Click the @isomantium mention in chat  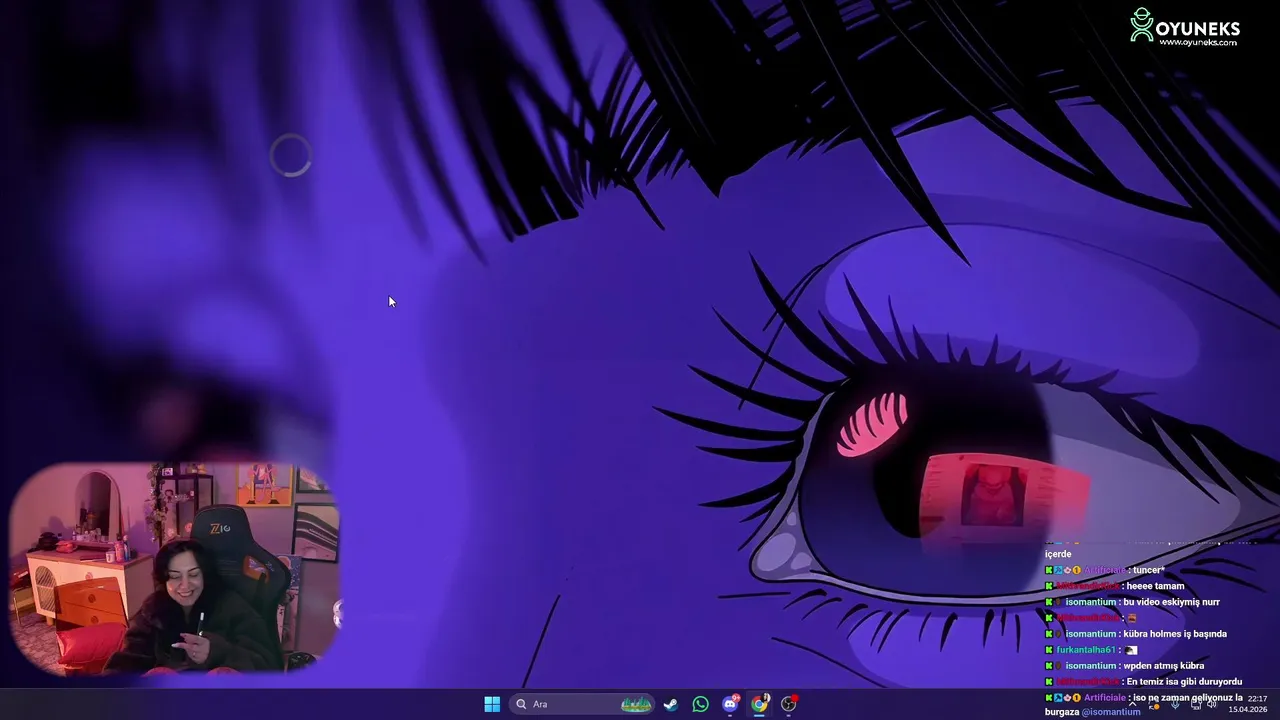coord(1110,712)
